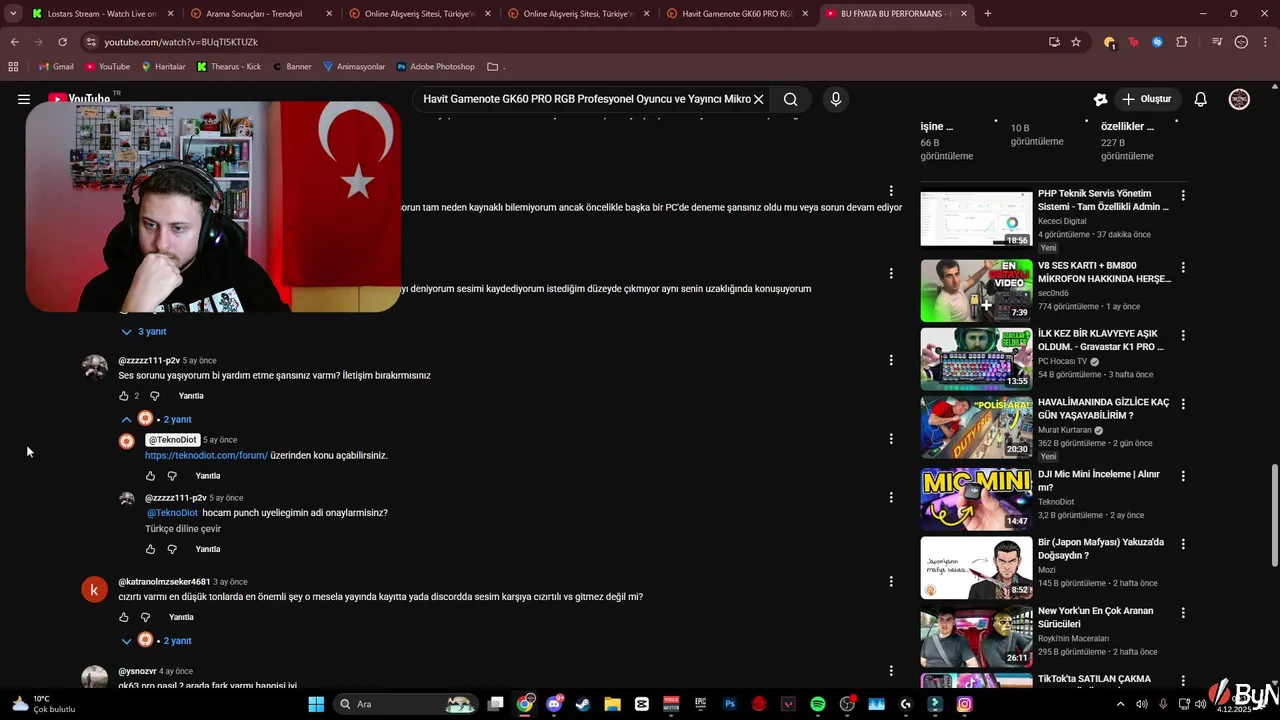Open the Gmail bookmark

click(x=56, y=66)
